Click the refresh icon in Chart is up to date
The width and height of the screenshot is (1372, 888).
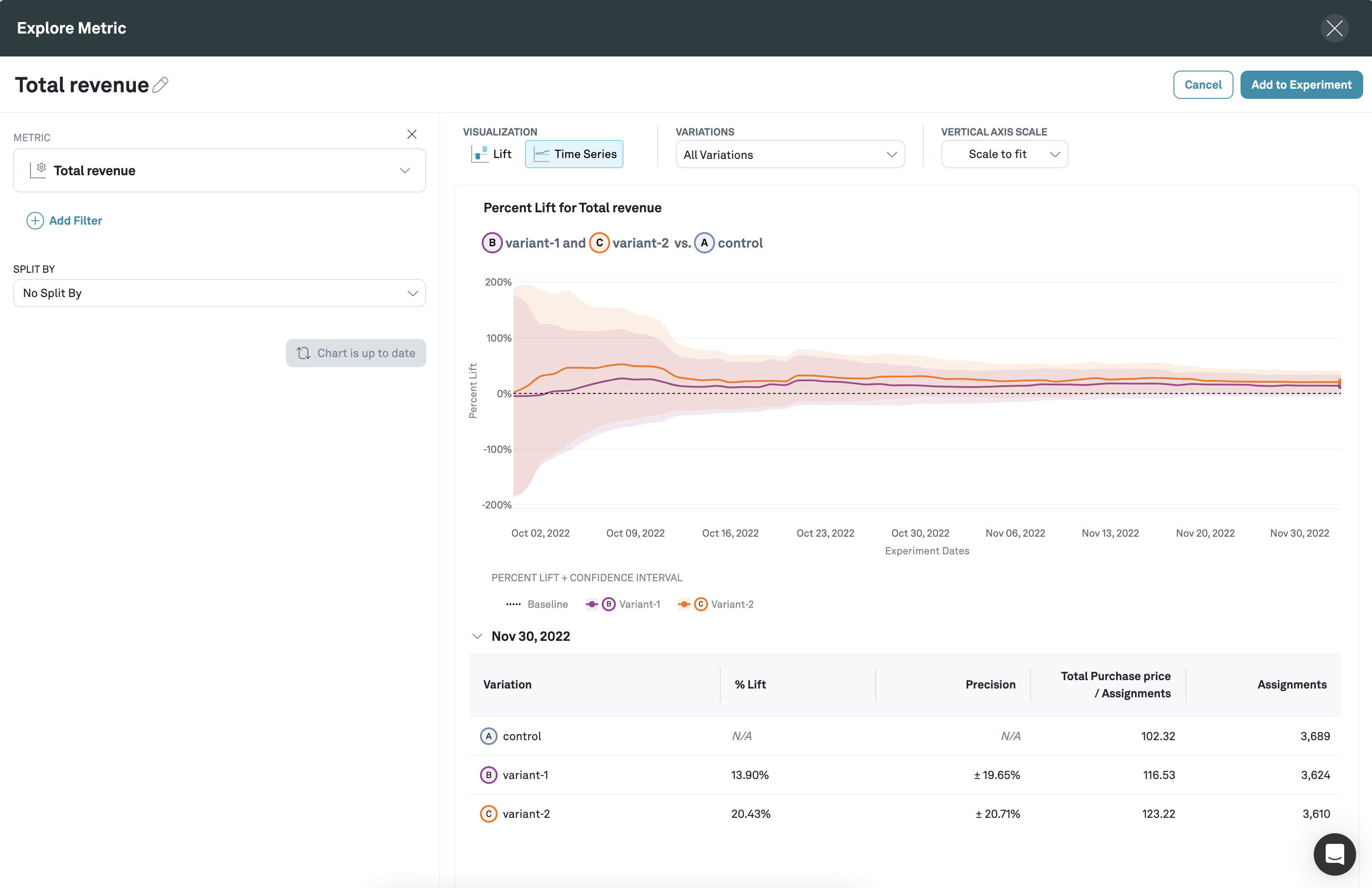point(303,353)
